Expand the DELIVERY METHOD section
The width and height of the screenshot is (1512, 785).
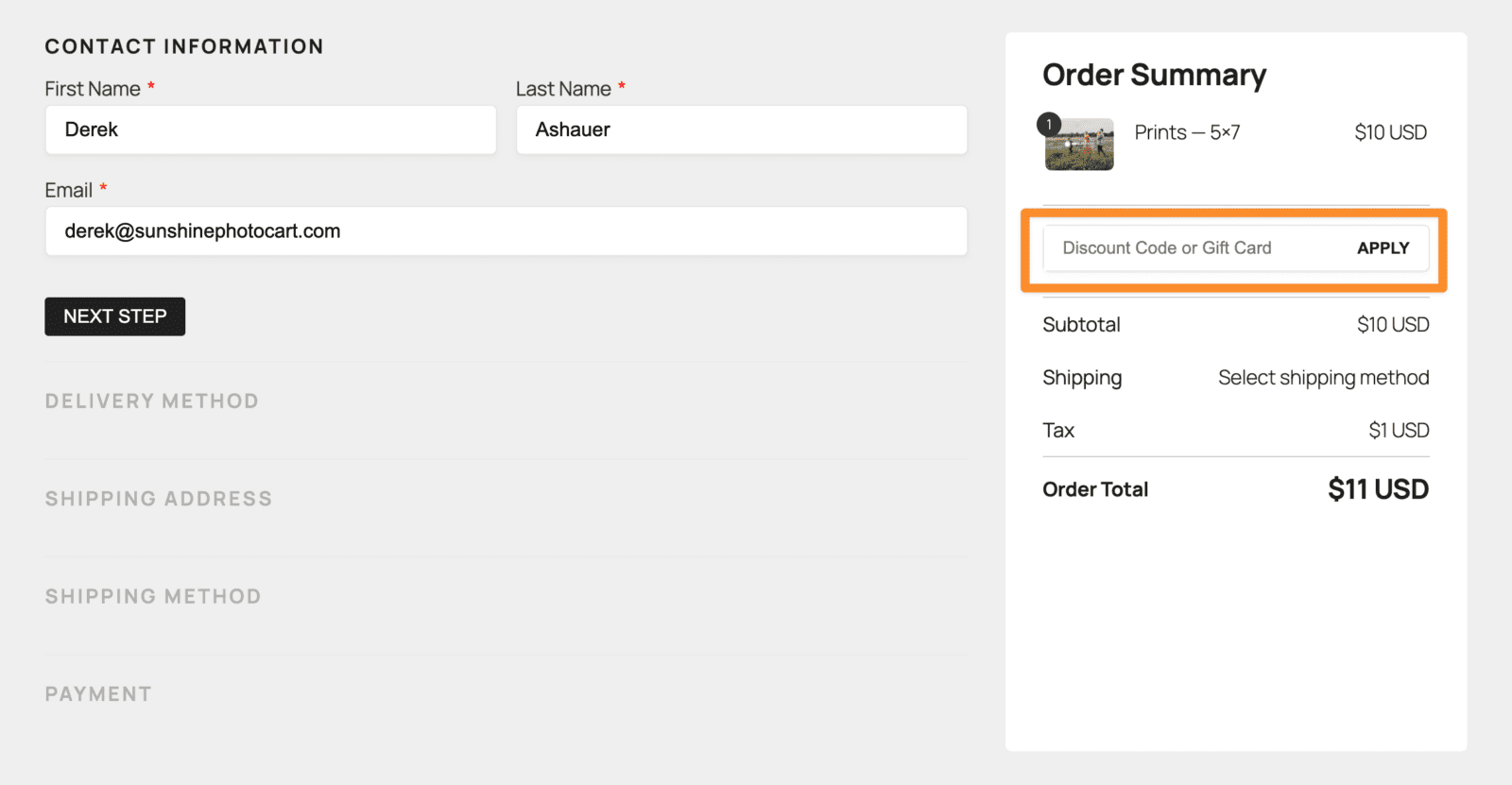coord(152,401)
